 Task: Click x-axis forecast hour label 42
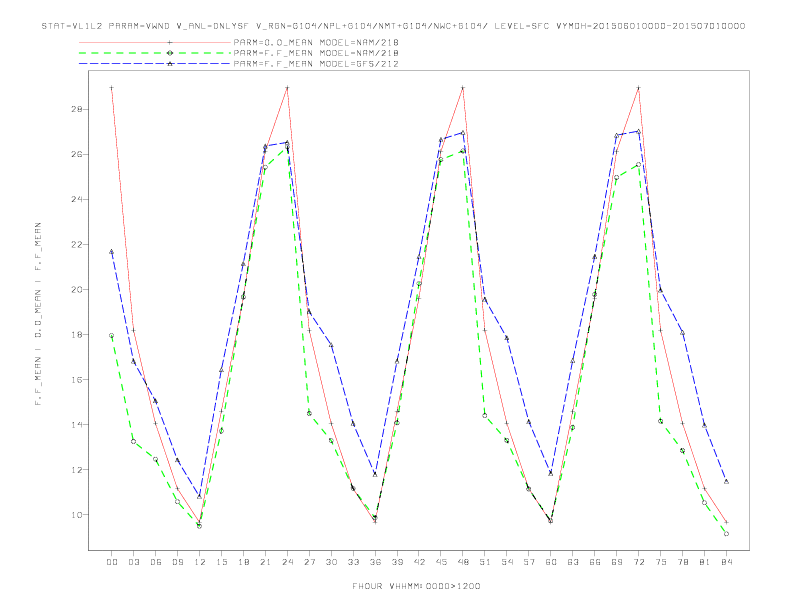(419, 562)
